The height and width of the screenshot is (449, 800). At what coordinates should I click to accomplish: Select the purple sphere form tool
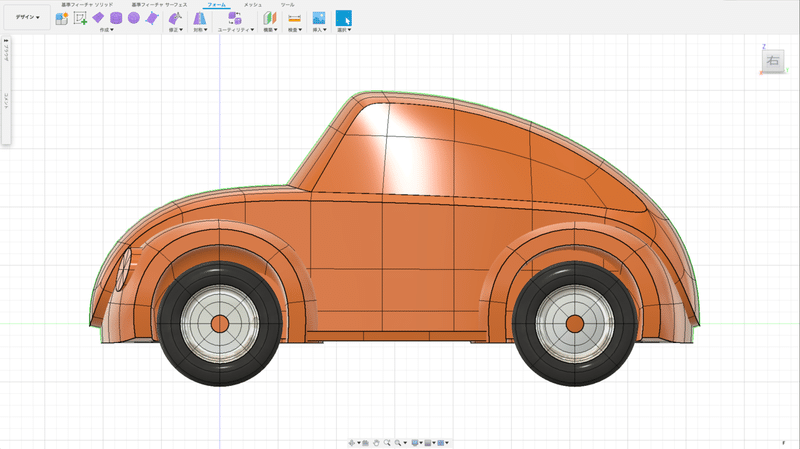coord(133,18)
